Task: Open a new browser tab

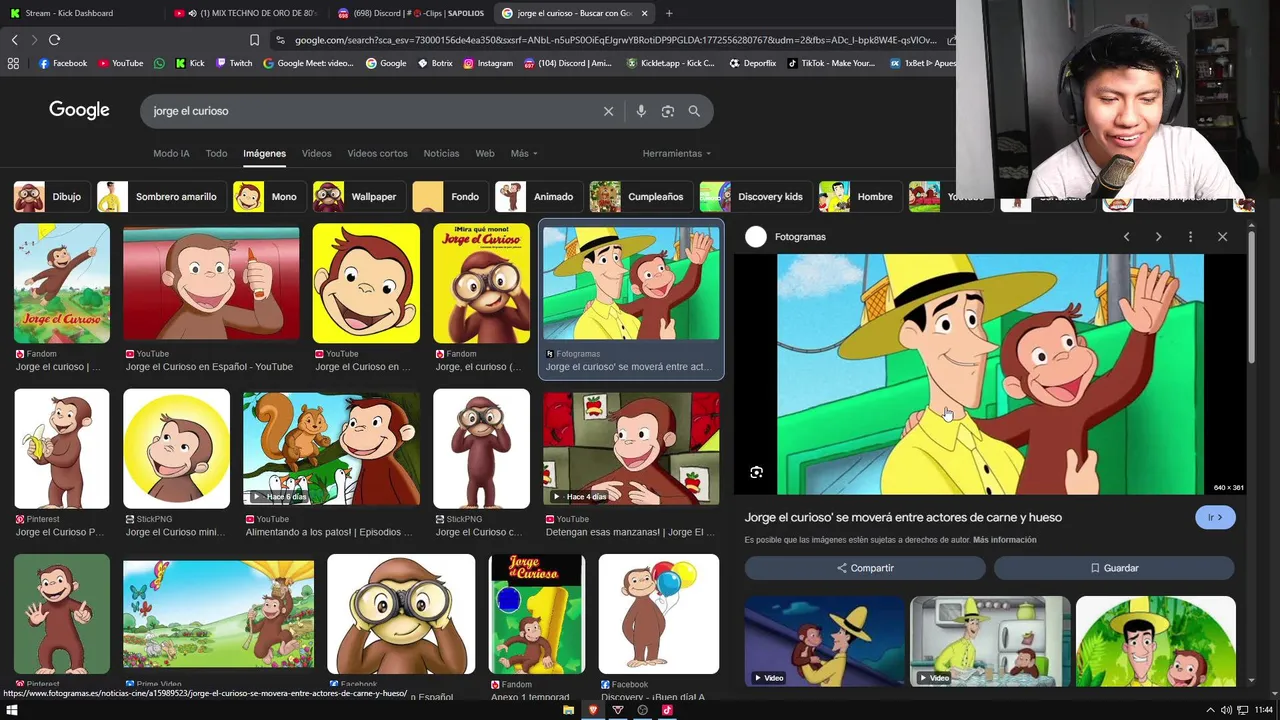Action: tap(669, 13)
